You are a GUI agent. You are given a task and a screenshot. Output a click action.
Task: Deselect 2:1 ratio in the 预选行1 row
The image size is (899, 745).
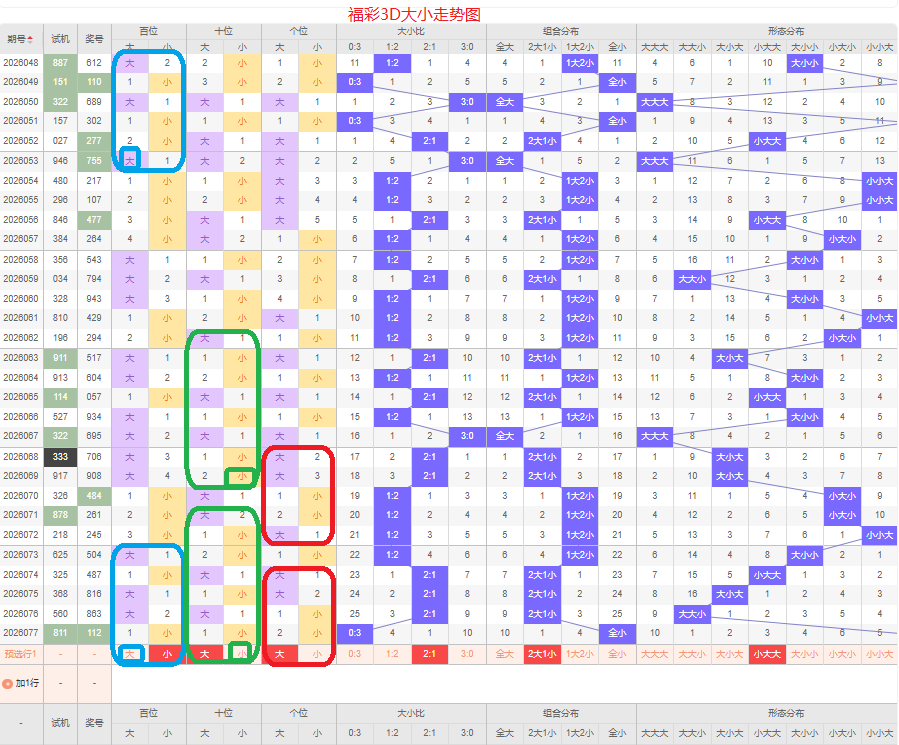pos(429,654)
